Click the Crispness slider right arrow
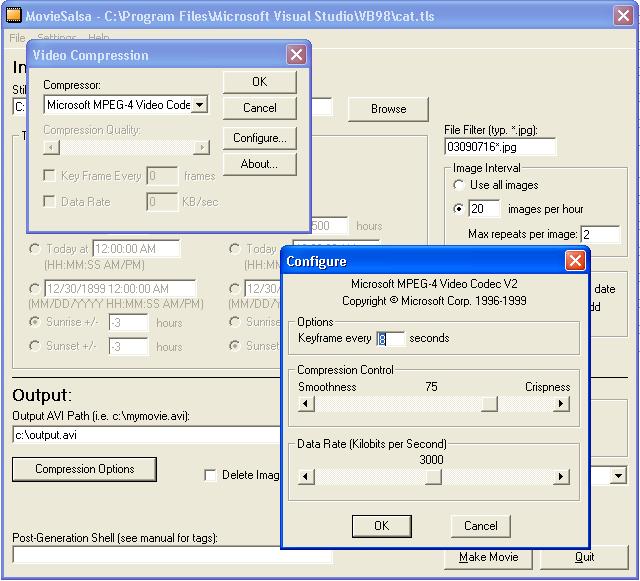 coord(561,404)
